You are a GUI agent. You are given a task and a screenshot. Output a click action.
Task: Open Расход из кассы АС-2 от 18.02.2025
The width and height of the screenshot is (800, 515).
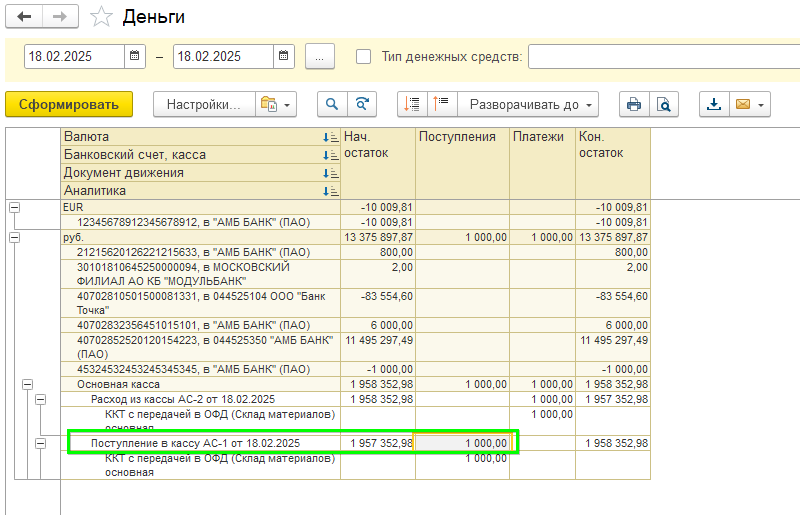click(x=183, y=399)
